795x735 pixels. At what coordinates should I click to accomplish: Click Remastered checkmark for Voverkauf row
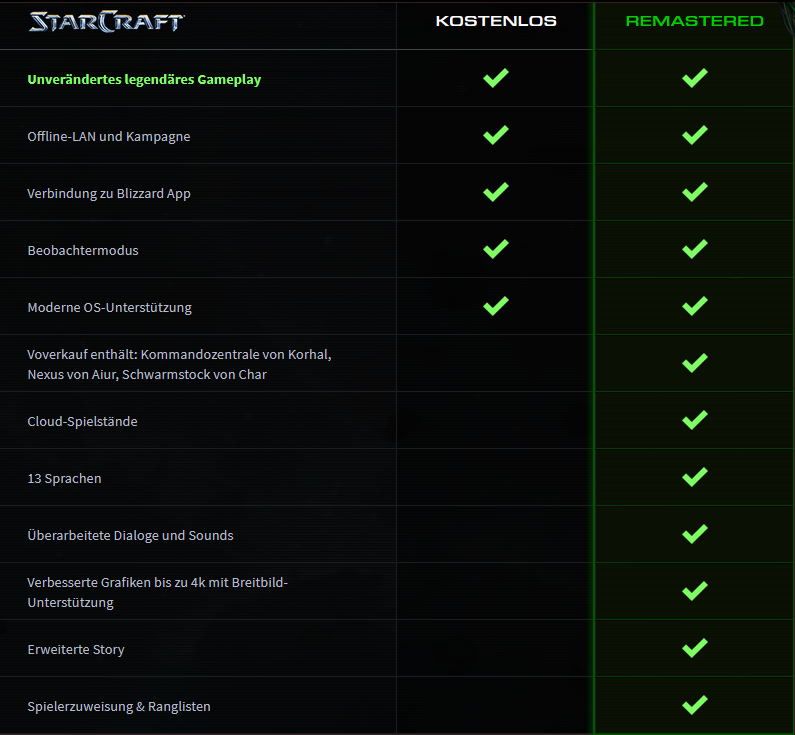point(695,363)
